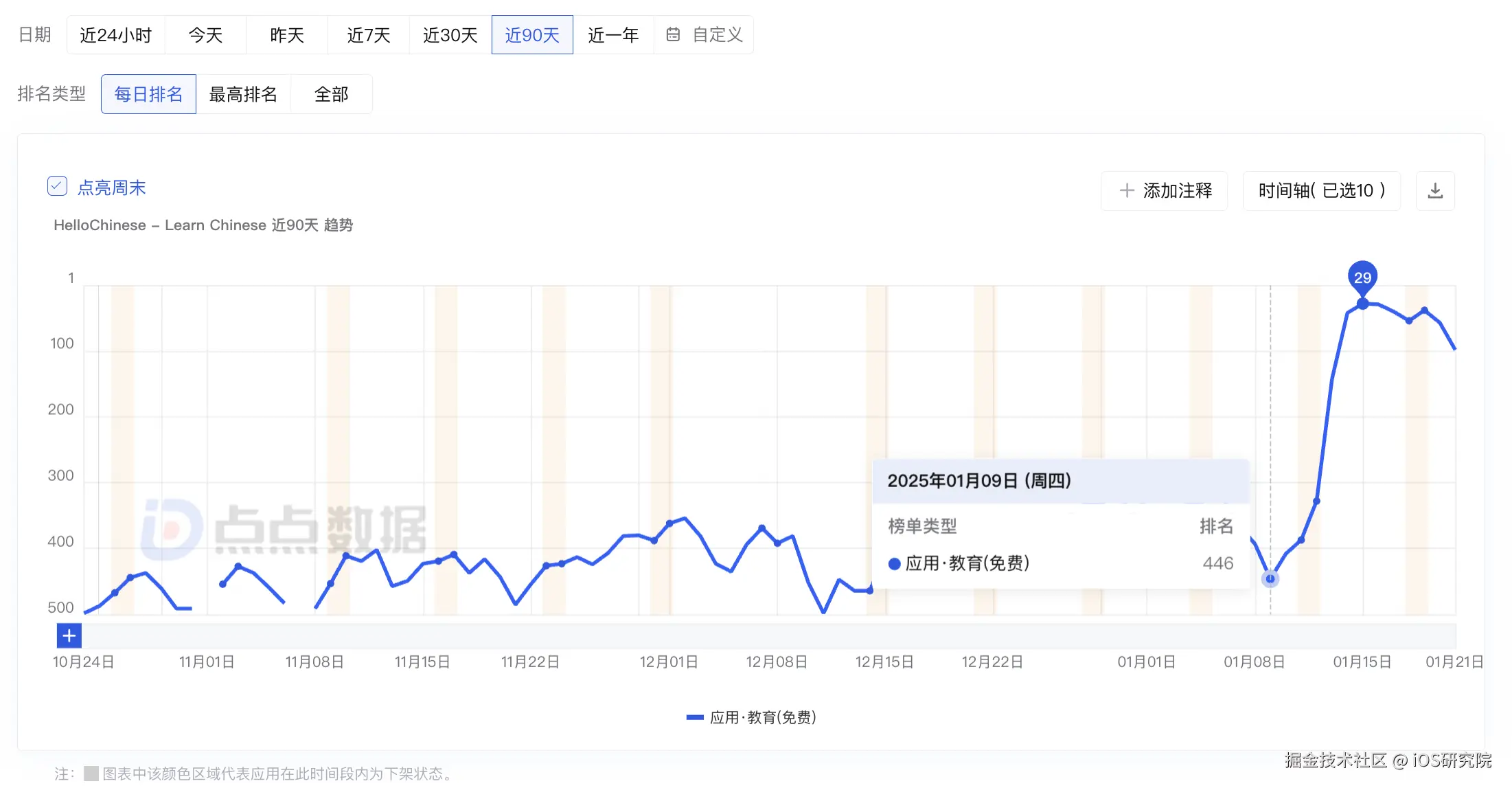Click the gray timeline bar below the chart
Image resolution: width=1512 pixels, height=790 pixels.
coord(769,636)
